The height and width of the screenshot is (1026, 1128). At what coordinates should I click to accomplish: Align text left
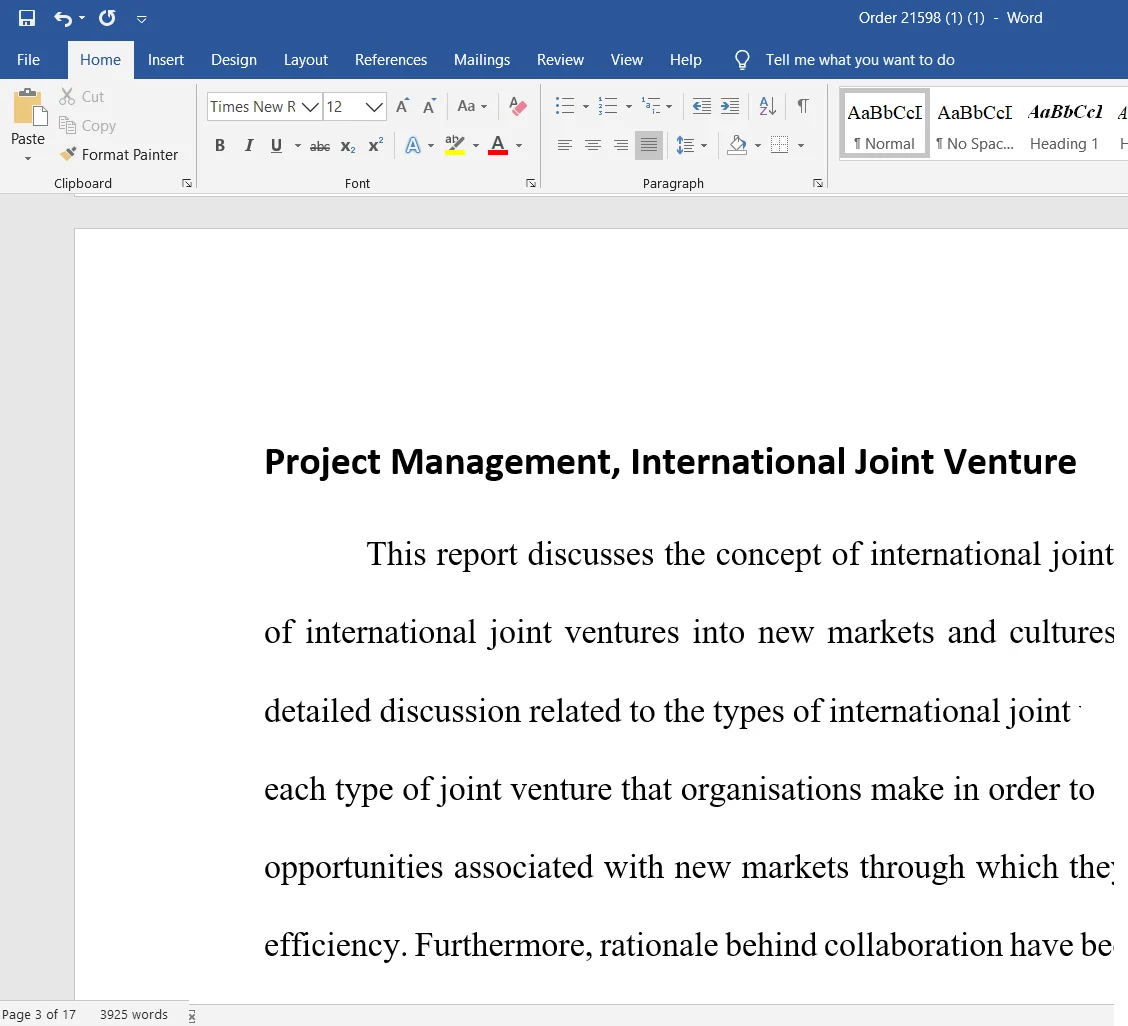click(x=565, y=145)
